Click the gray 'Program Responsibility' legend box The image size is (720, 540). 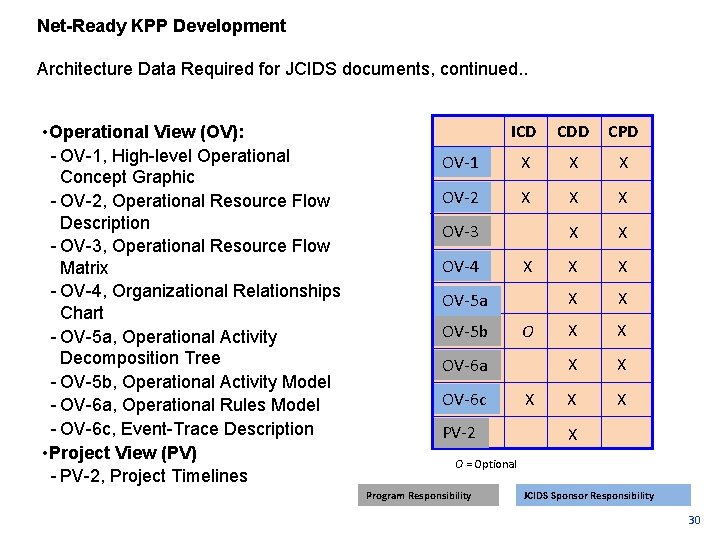(428, 495)
